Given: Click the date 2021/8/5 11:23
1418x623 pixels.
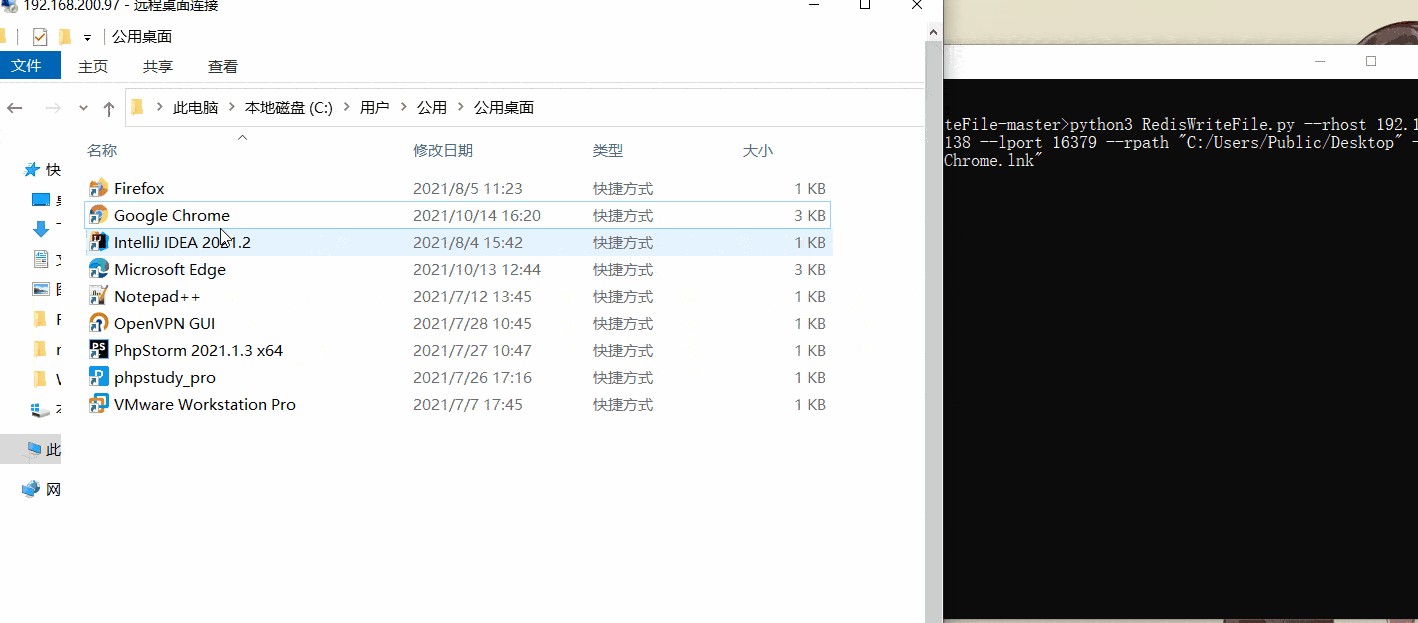Looking at the screenshot, I should coord(468,188).
